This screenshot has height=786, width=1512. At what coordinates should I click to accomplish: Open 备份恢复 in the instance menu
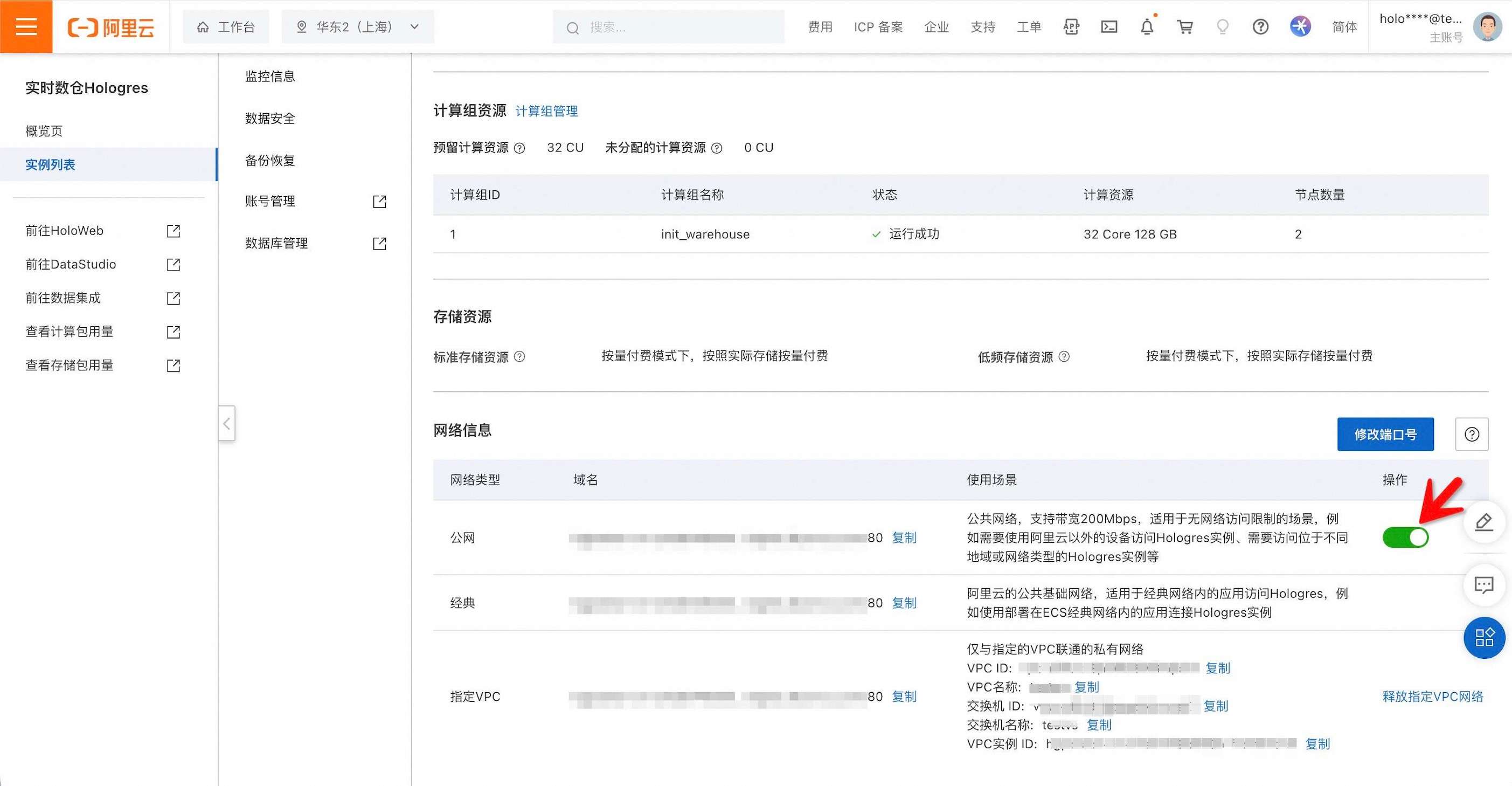270,160
